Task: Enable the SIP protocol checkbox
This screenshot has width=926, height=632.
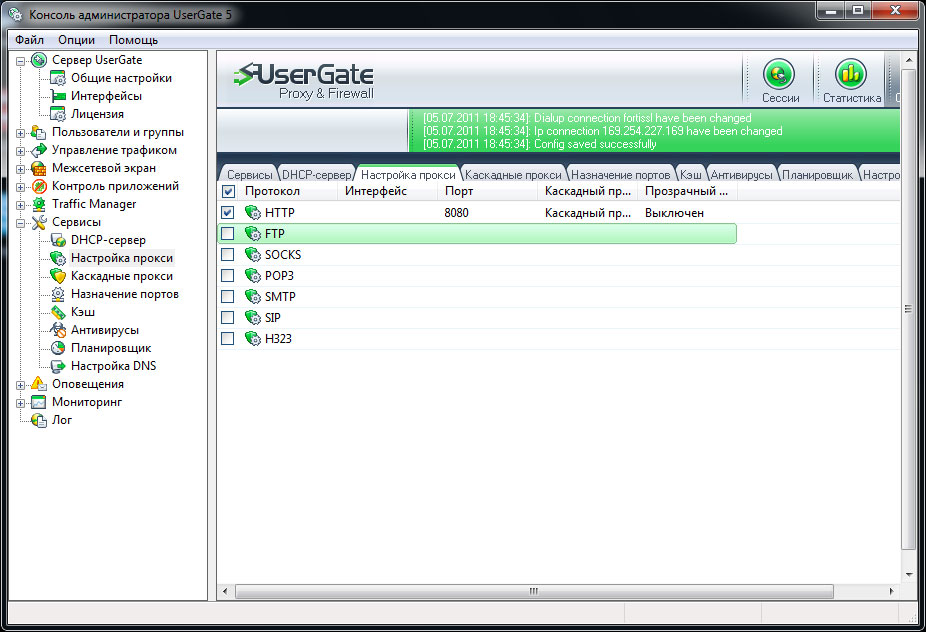Action: point(227,318)
